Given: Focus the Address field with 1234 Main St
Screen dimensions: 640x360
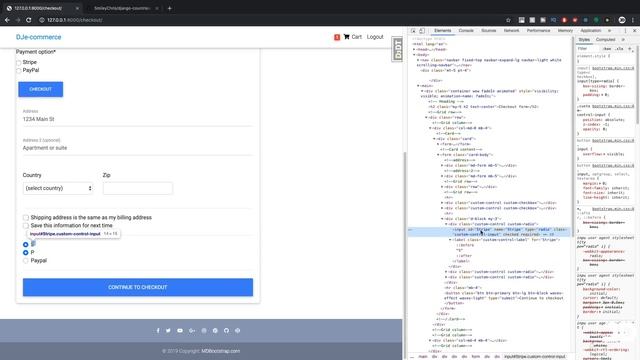Looking at the screenshot, I should coord(138,119).
